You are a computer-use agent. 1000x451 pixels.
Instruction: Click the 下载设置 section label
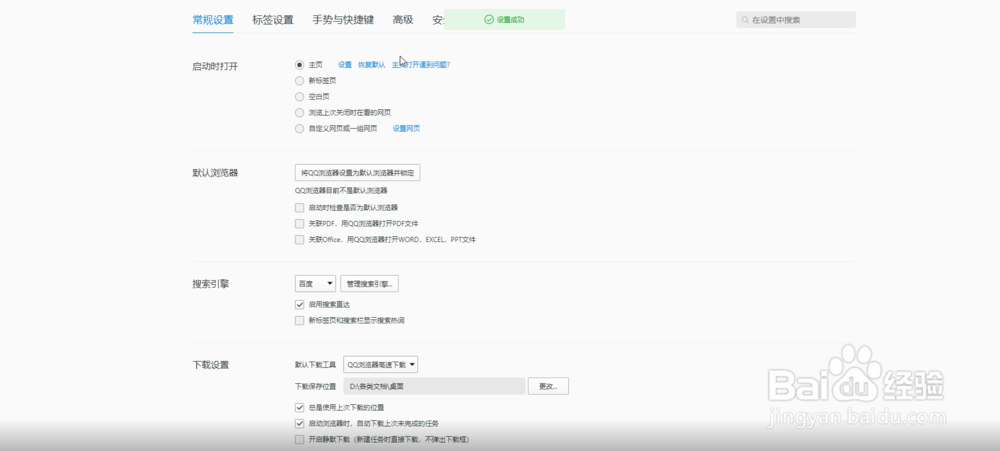[210, 365]
